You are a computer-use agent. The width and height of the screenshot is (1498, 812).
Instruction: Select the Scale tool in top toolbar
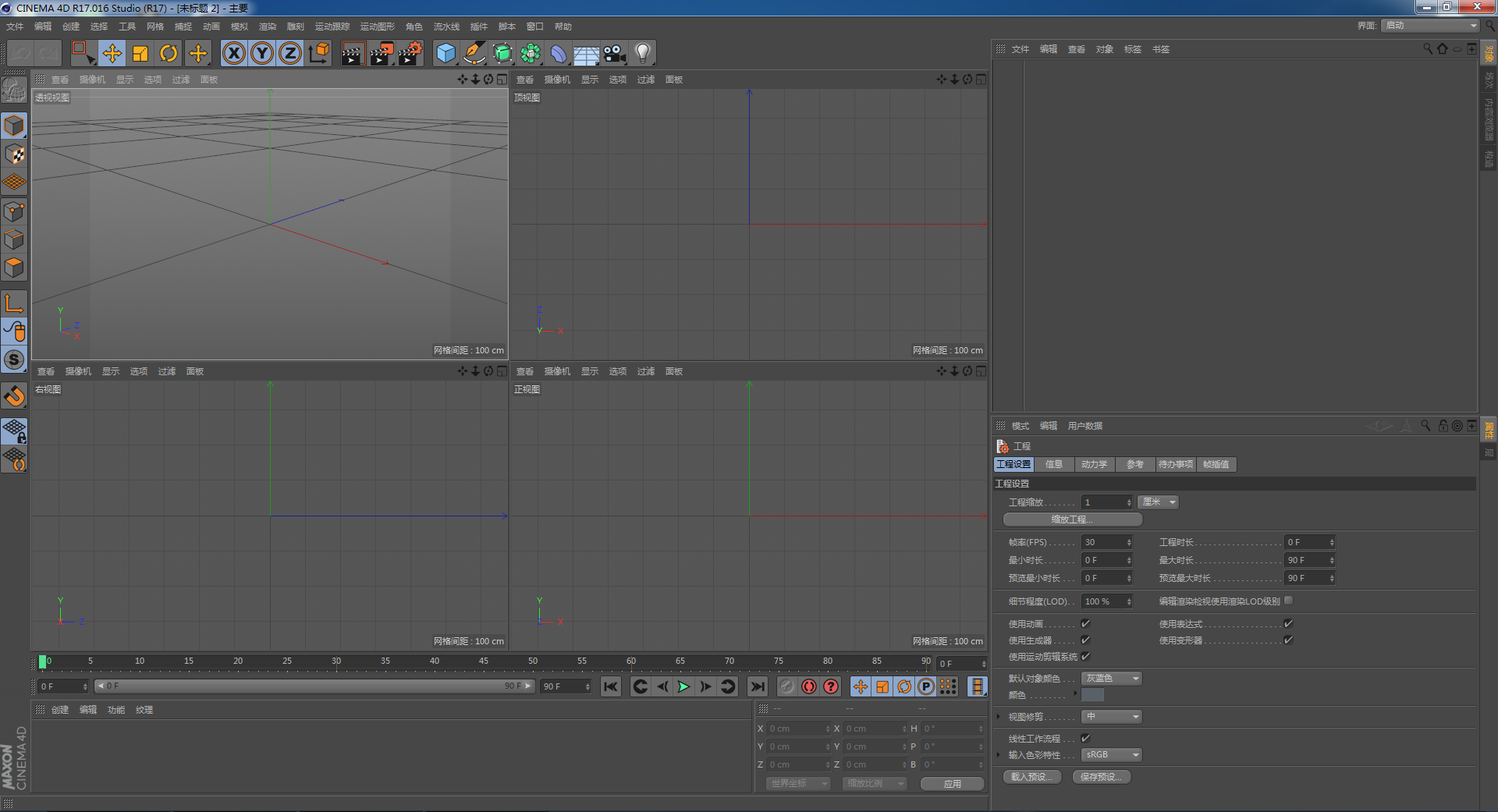click(140, 53)
